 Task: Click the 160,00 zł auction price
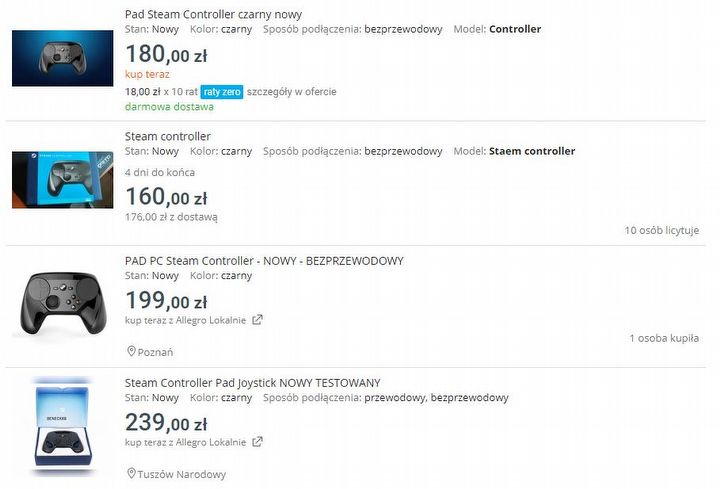(166, 196)
